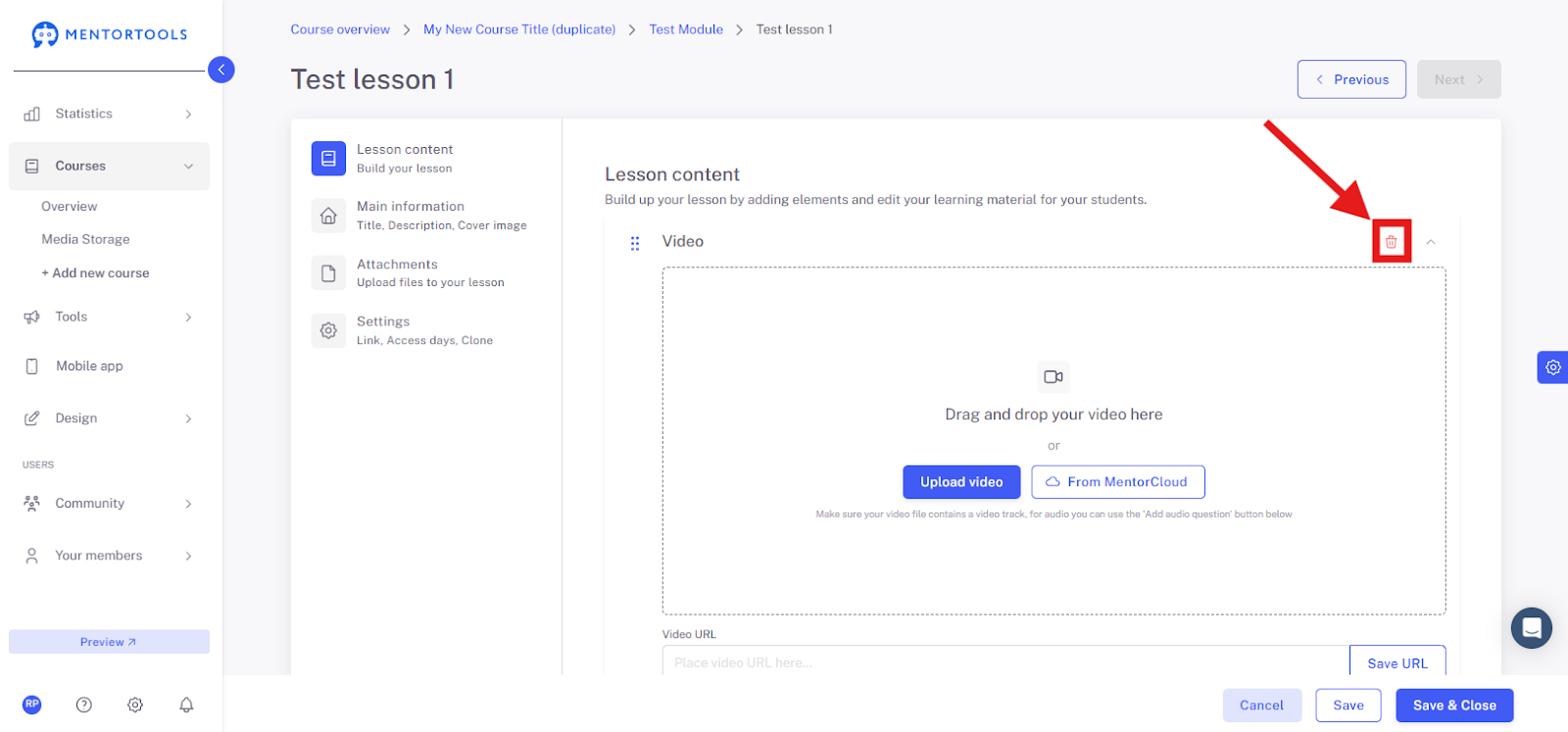
Task: Open the RP user profile avatar
Action: click(x=32, y=705)
